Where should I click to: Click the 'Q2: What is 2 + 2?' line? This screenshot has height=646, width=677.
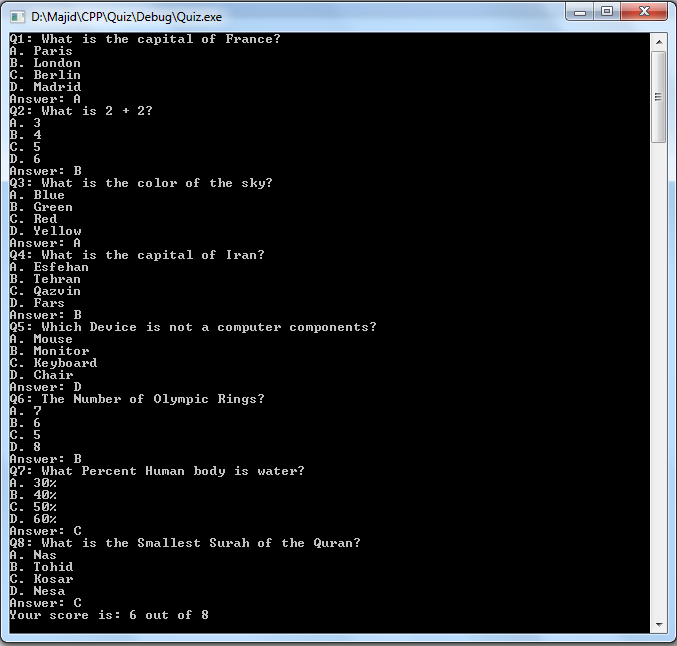tap(81, 111)
